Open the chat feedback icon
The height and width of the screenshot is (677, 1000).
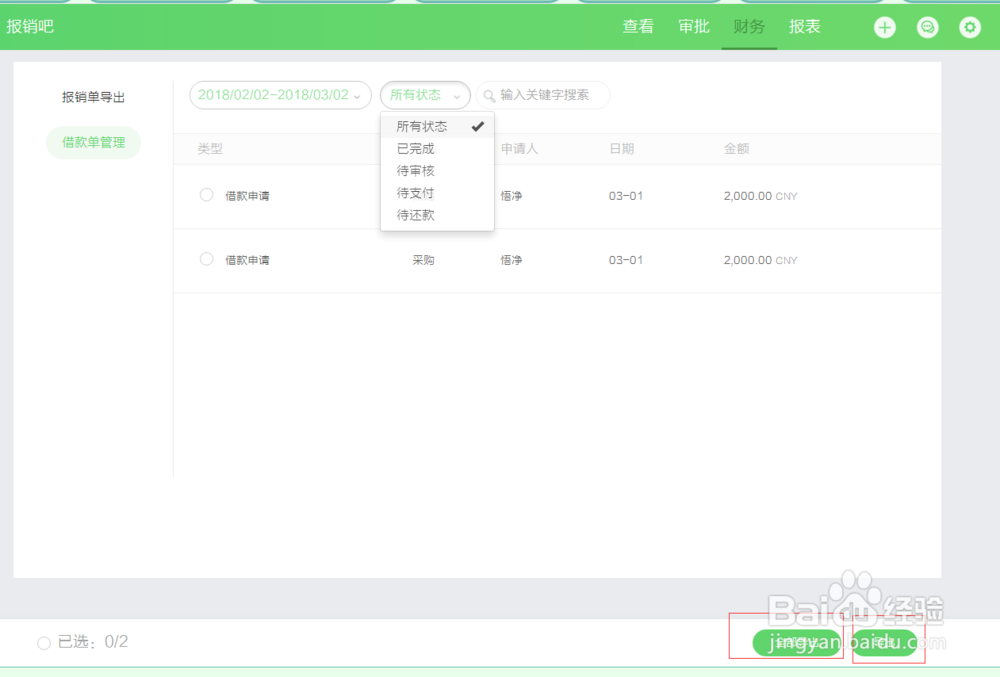coord(928,27)
